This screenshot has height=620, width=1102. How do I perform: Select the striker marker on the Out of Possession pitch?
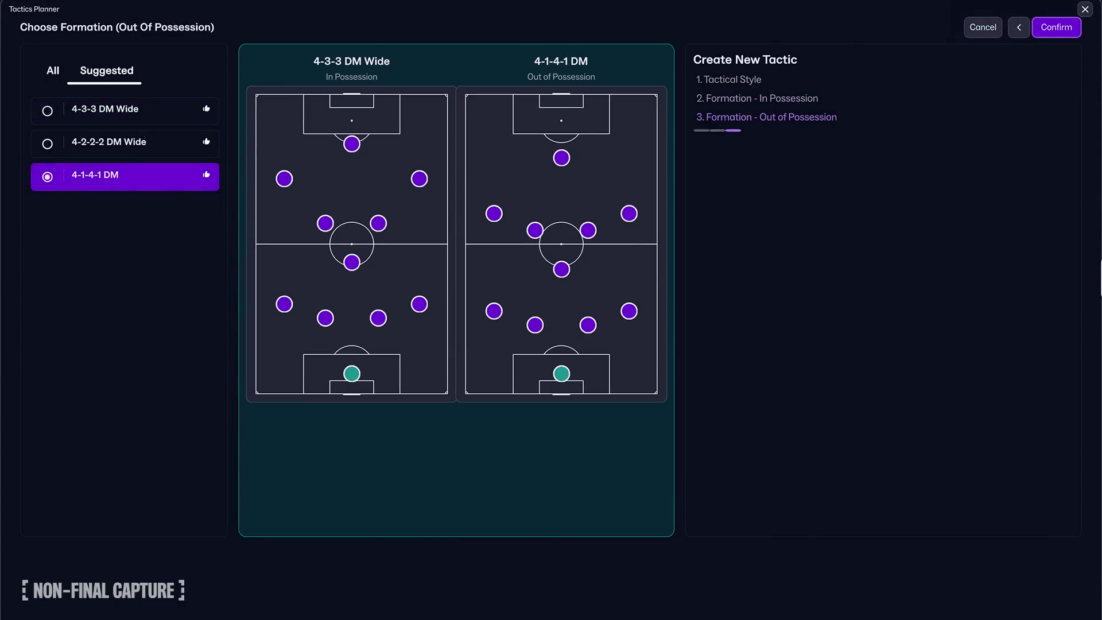[x=561, y=157]
